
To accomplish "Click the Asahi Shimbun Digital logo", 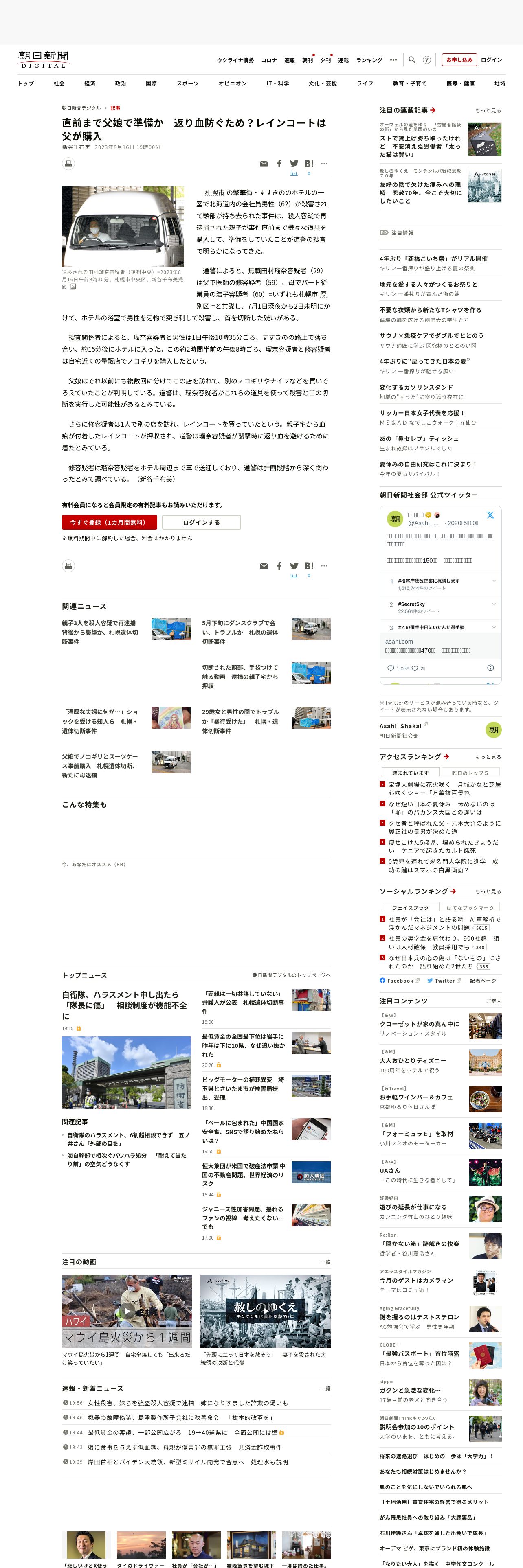I will click(43, 59).
